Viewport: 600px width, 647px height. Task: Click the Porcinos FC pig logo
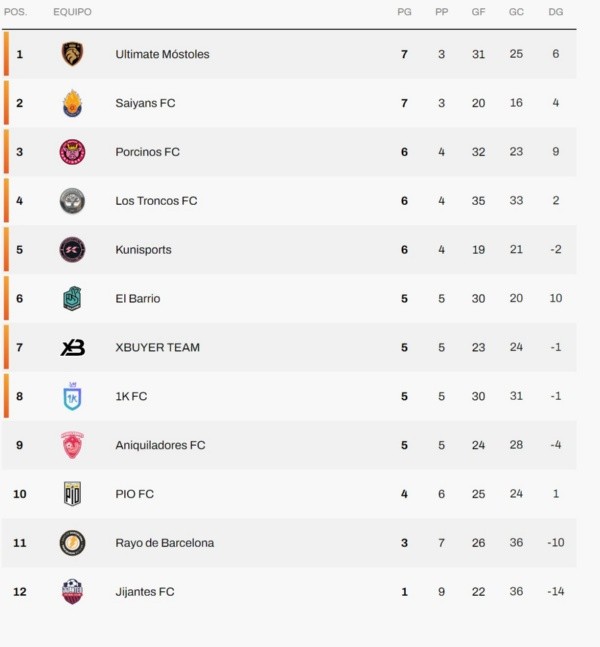72,152
